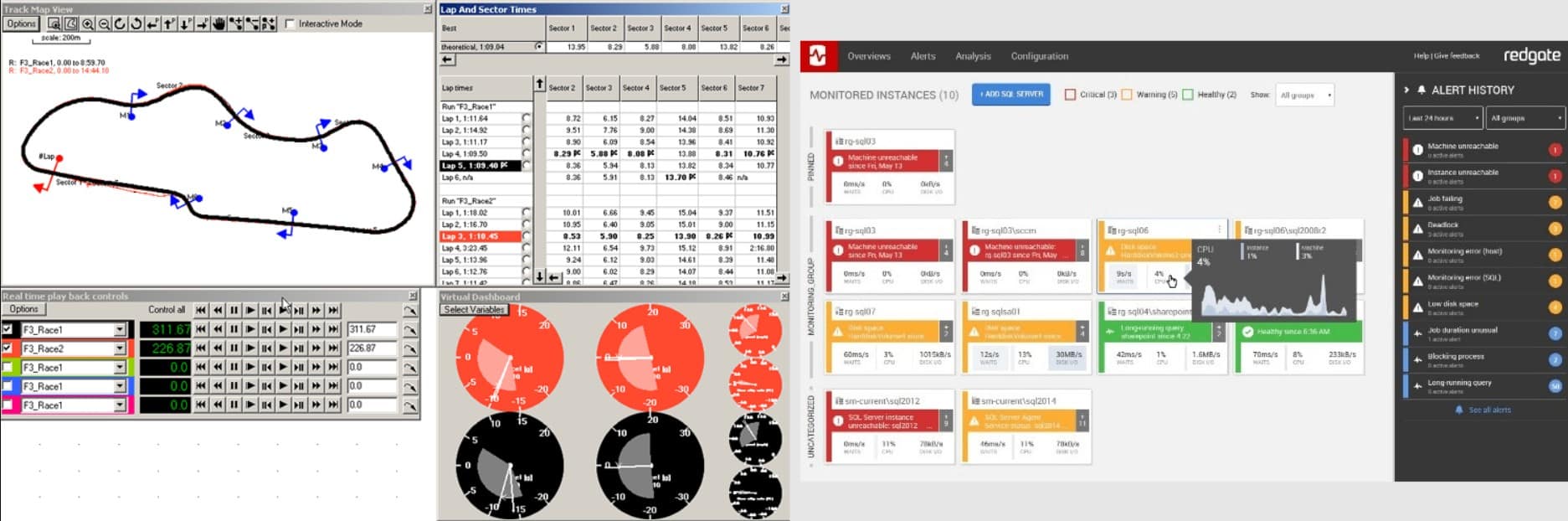
Task: Click the Long-running query alert count badge
Action: (x=1555, y=386)
